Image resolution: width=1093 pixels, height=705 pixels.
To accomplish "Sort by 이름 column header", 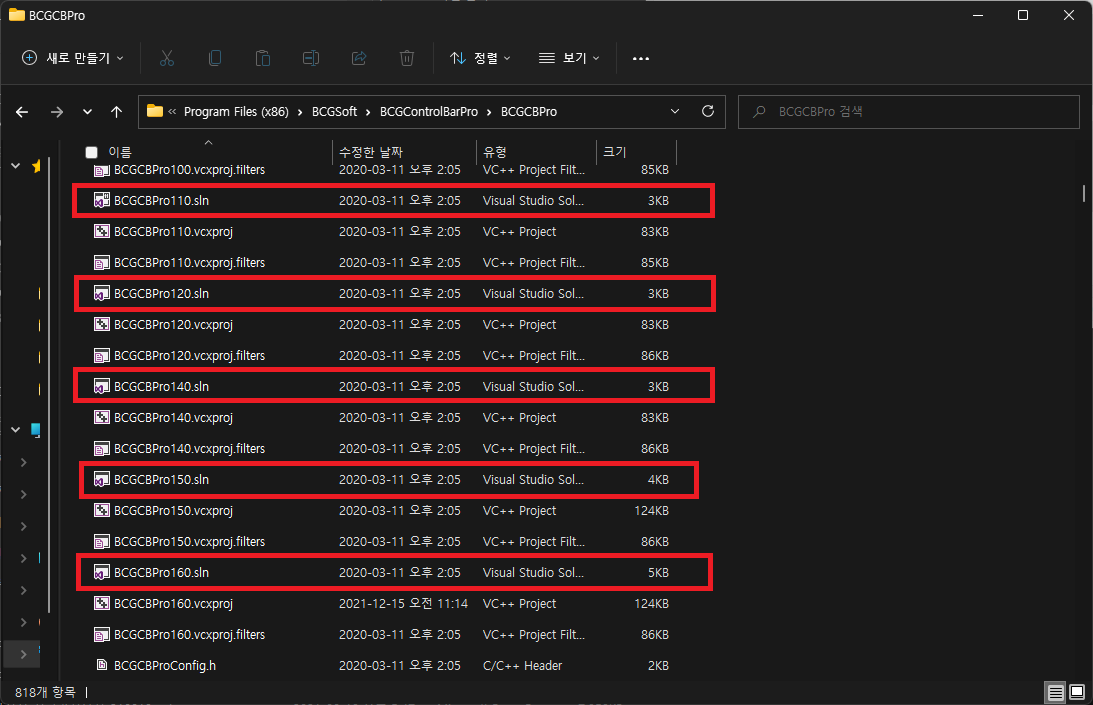I will point(120,152).
